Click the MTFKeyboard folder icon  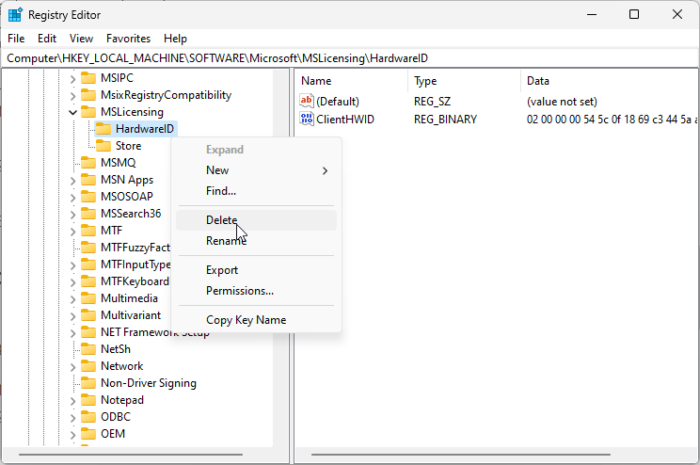click(x=88, y=282)
